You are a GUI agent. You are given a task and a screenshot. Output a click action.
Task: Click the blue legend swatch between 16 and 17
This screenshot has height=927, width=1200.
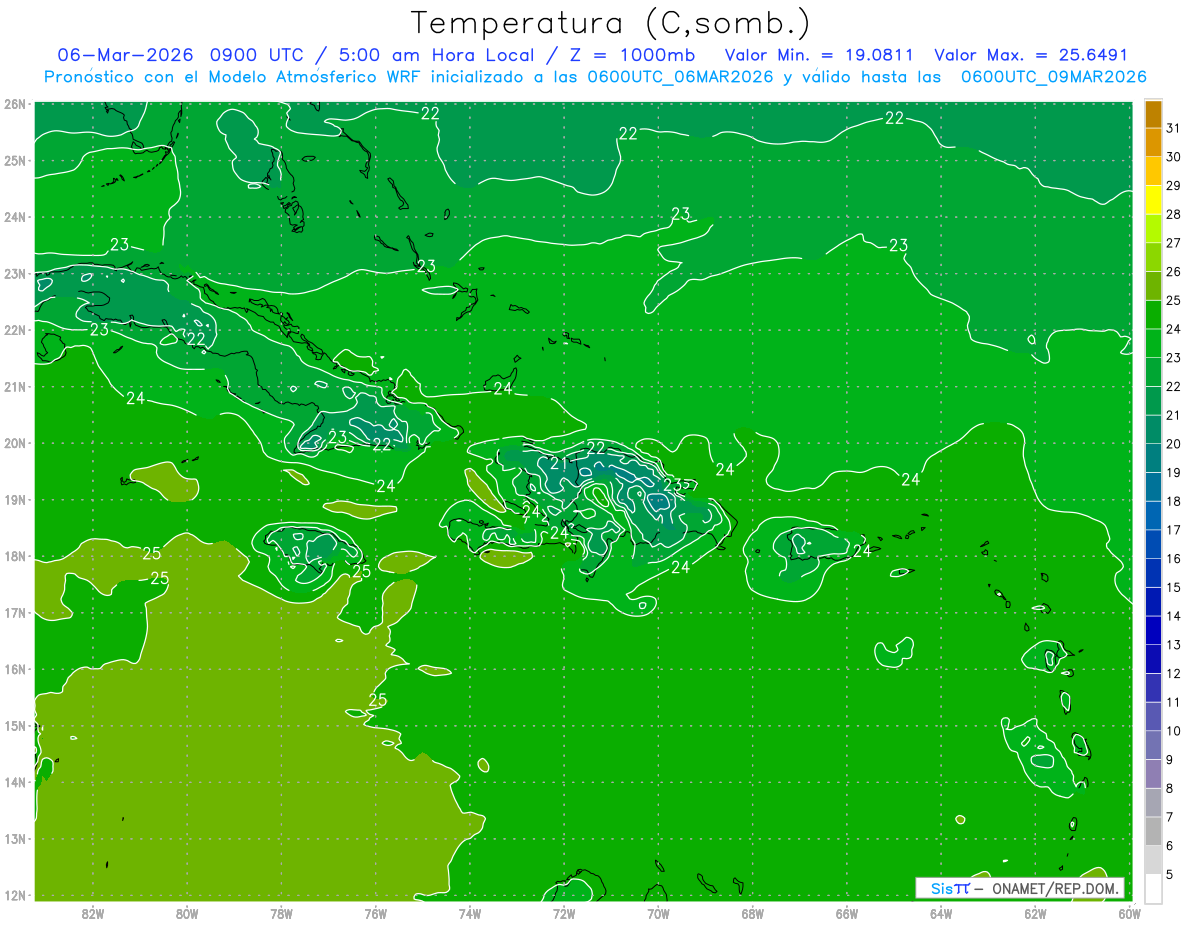click(1153, 544)
